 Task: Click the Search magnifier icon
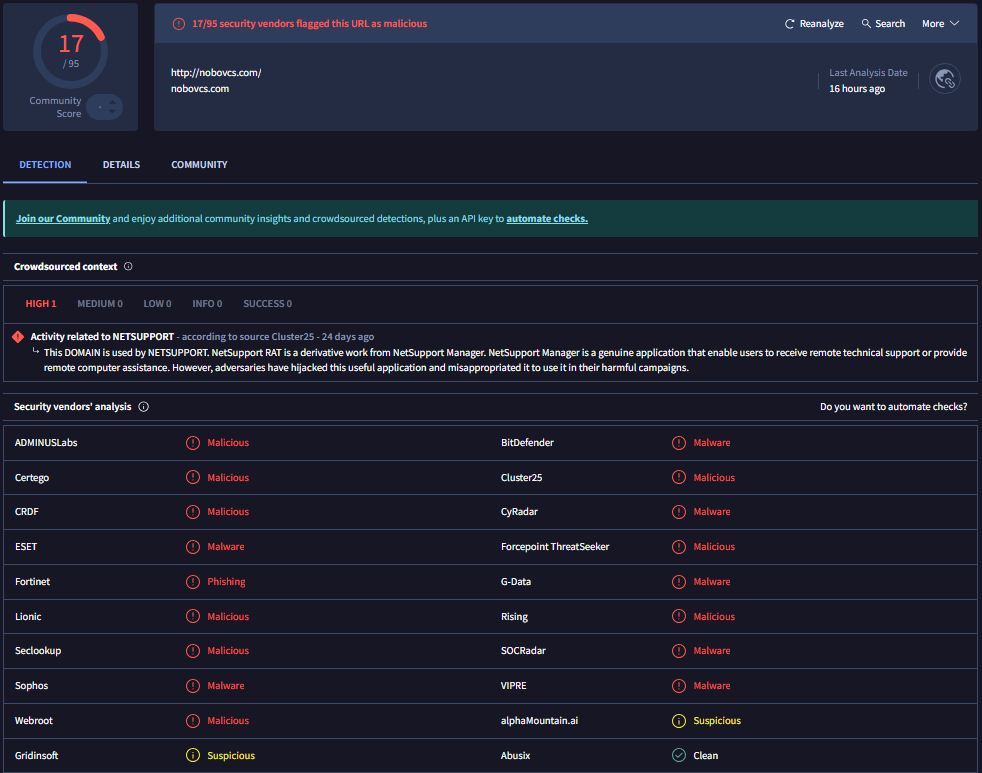tap(866, 23)
